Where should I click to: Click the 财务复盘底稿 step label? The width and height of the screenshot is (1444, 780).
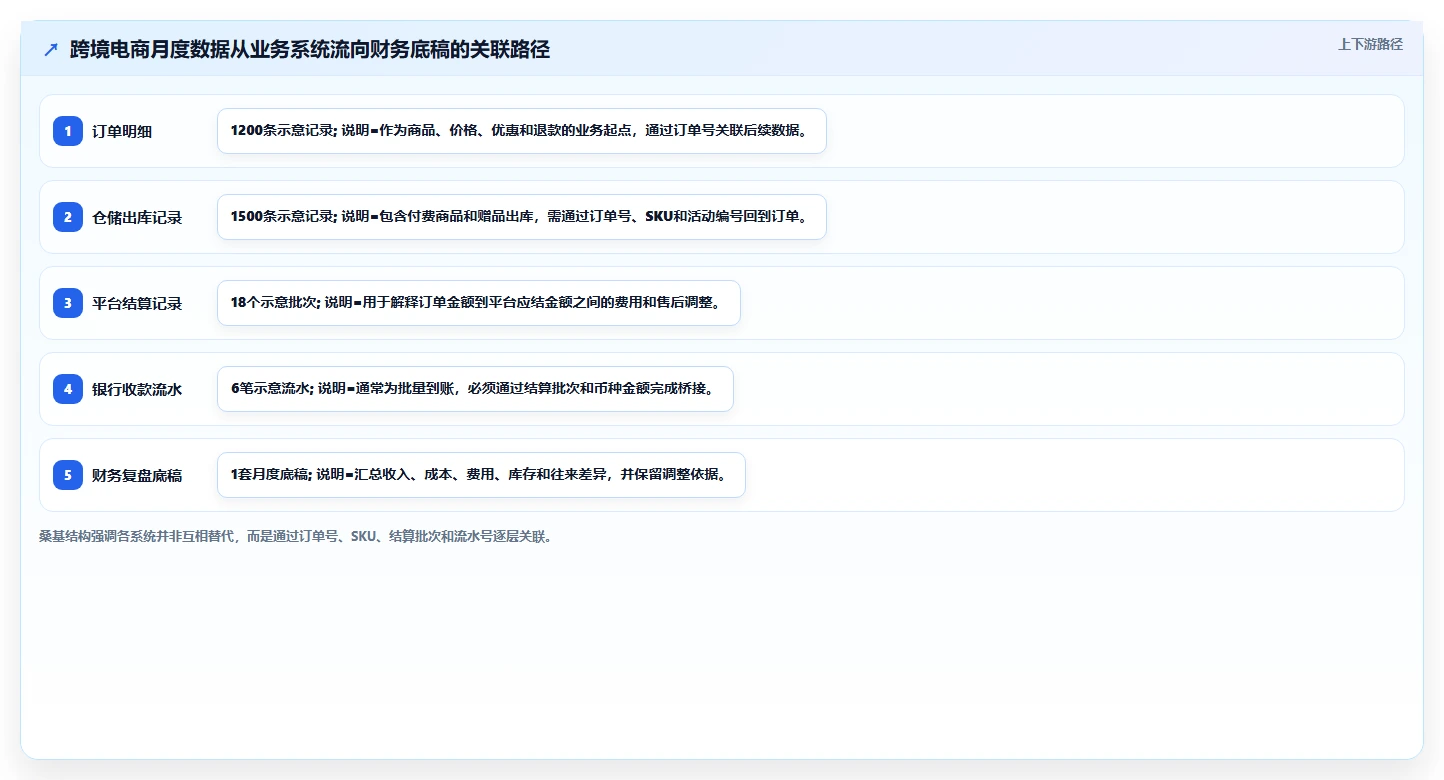[x=137, y=475]
